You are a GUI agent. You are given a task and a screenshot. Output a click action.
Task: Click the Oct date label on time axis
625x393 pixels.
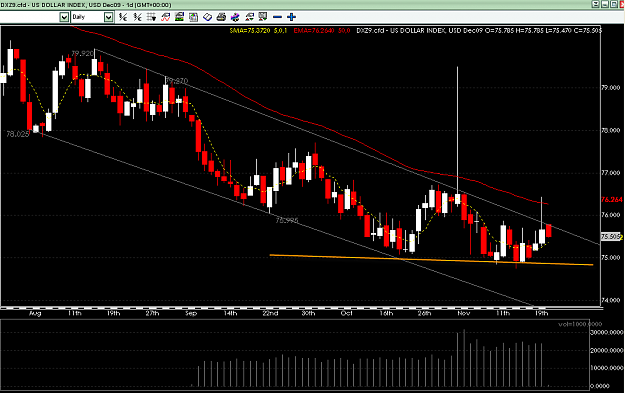pos(346,313)
